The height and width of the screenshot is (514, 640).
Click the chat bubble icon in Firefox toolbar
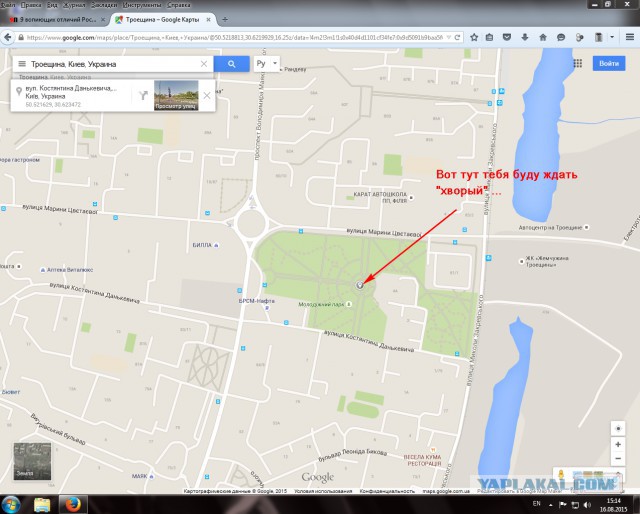pos(561,37)
